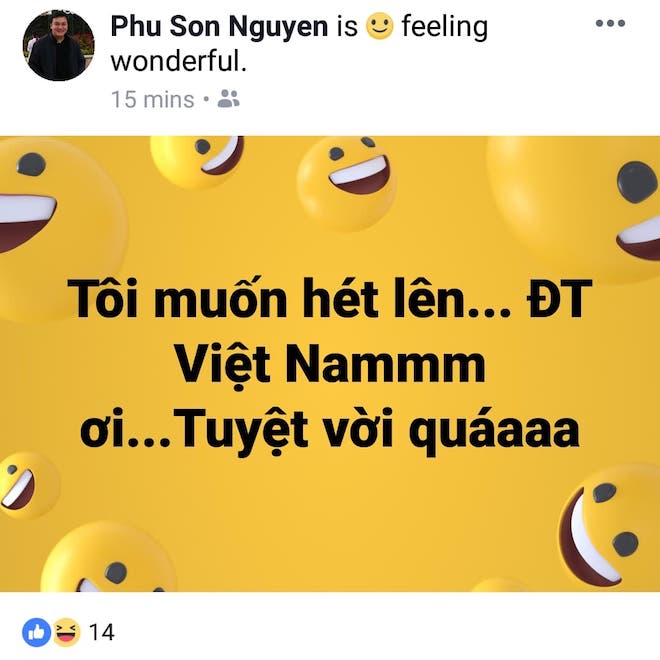Click the grinning smiley at the image's top center
Image resolution: width=660 pixels, height=660 pixels.
347,181
